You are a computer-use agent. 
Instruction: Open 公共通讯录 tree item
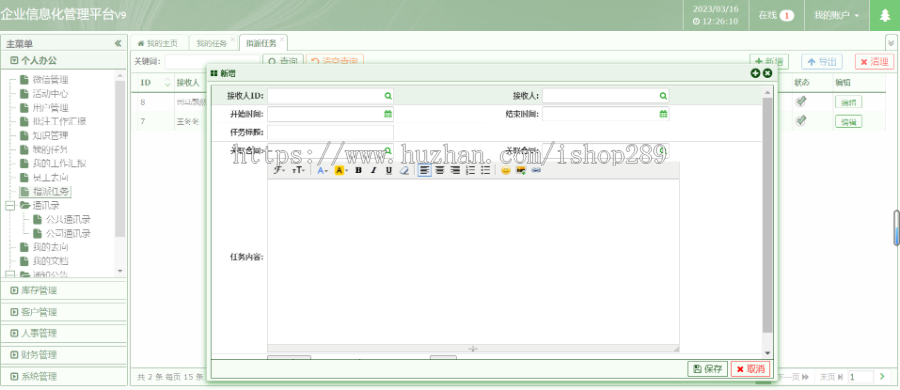68,219
